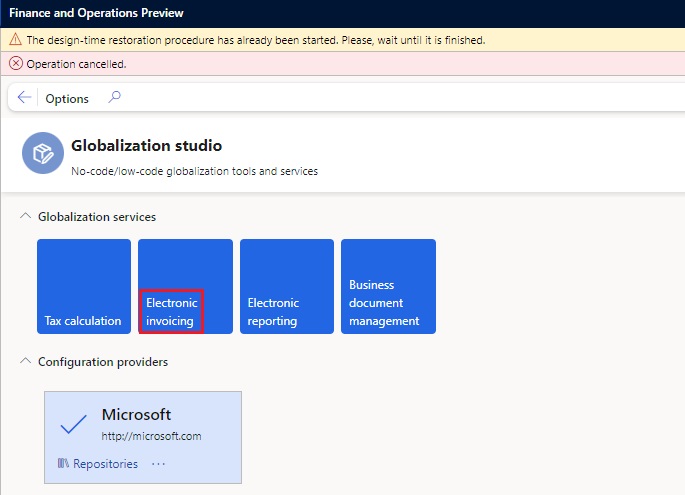The width and height of the screenshot is (685, 495).
Task: Click the http://microsoft.com URL text
Action: click(151, 436)
